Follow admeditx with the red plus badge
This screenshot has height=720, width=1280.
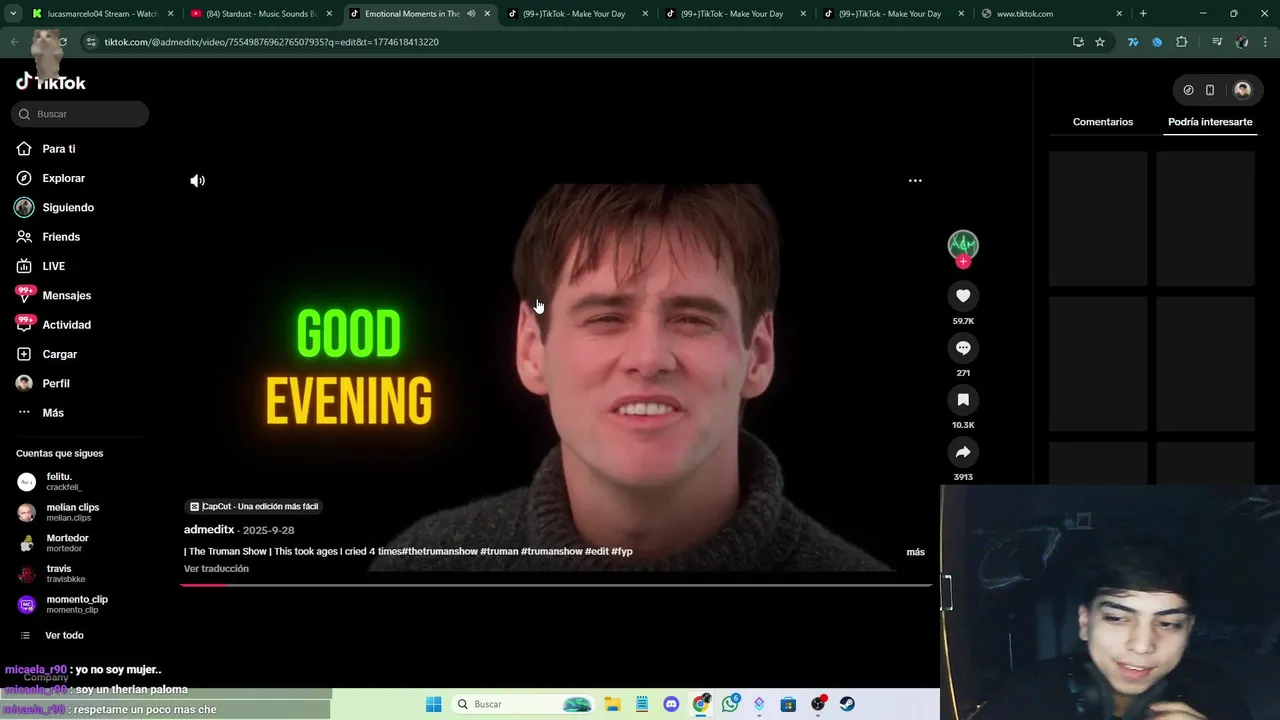point(963,262)
